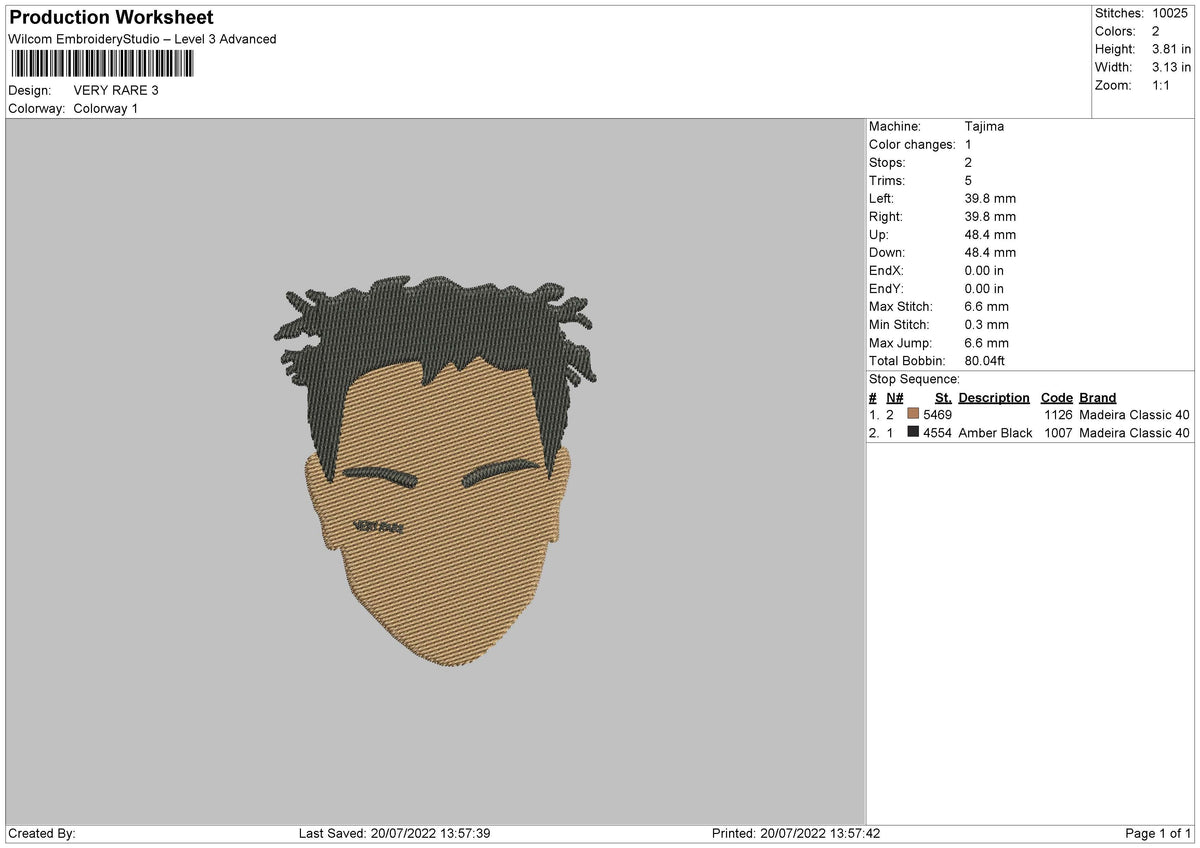Click the Brand column header

[x=1097, y=398]
